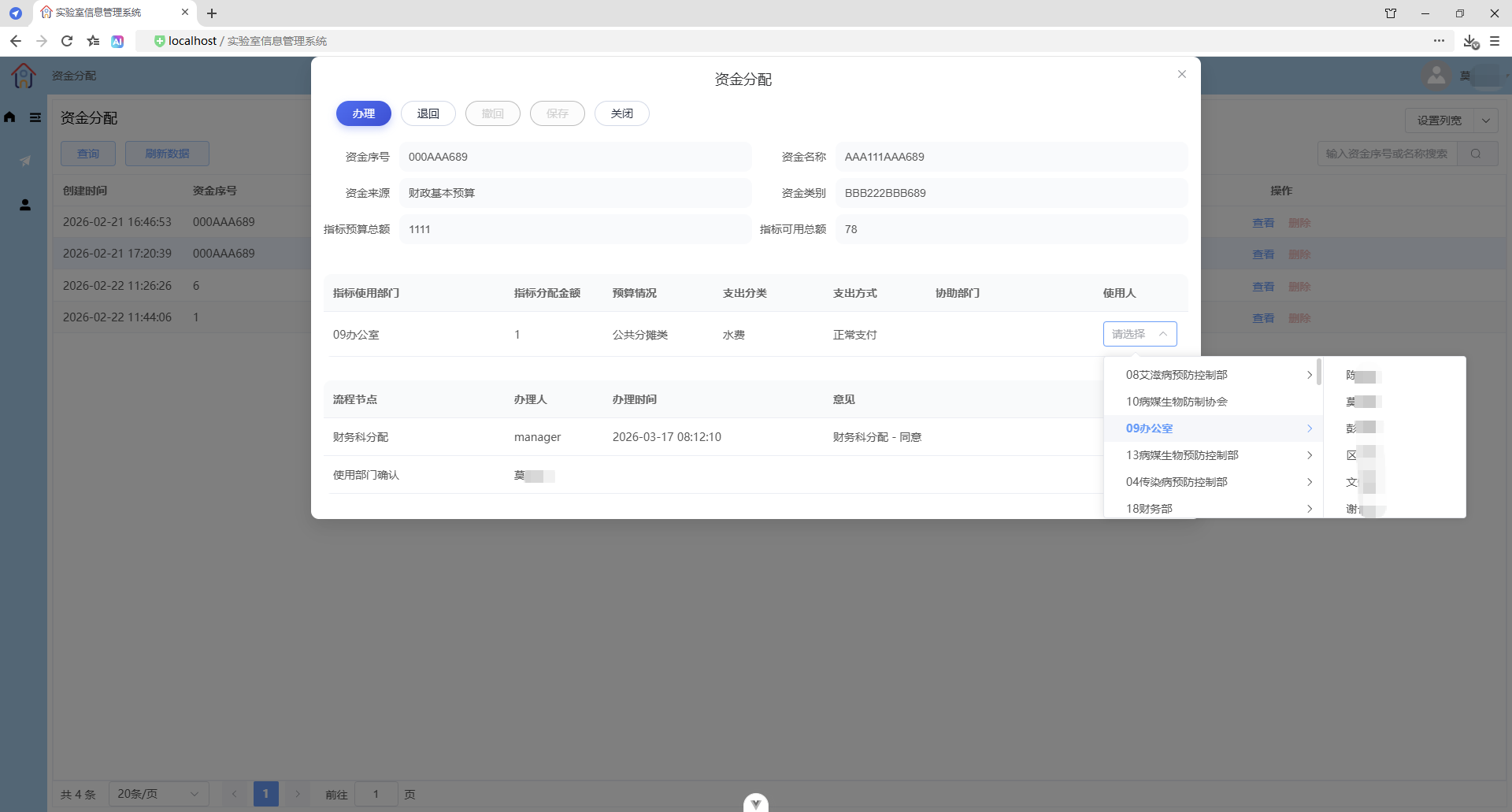Click the user avatar in header

coord(1436,76)
